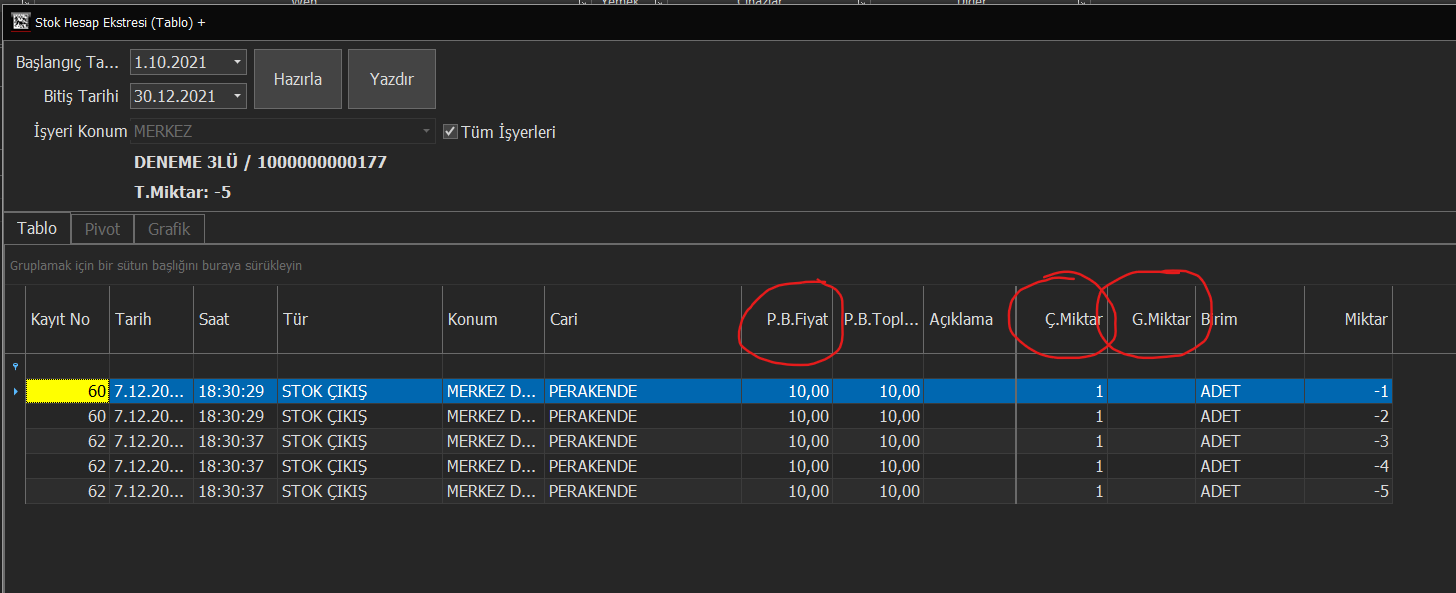Click the Tür filter row cell
Viewport: 1456px width, 593px height.
[x=360, y=366]
